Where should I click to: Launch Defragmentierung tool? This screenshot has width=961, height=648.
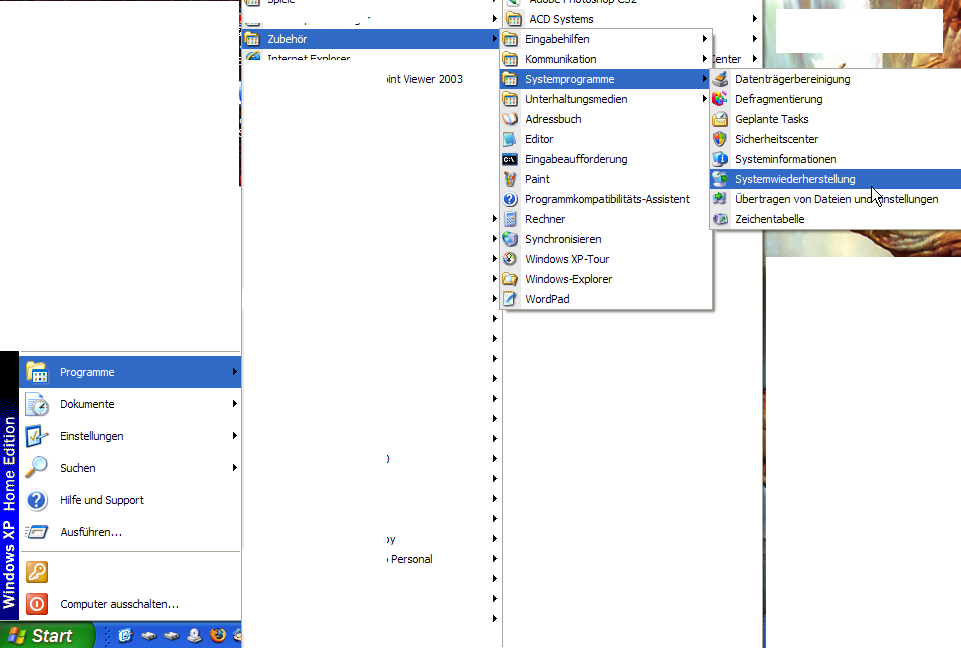click(835, 99)
